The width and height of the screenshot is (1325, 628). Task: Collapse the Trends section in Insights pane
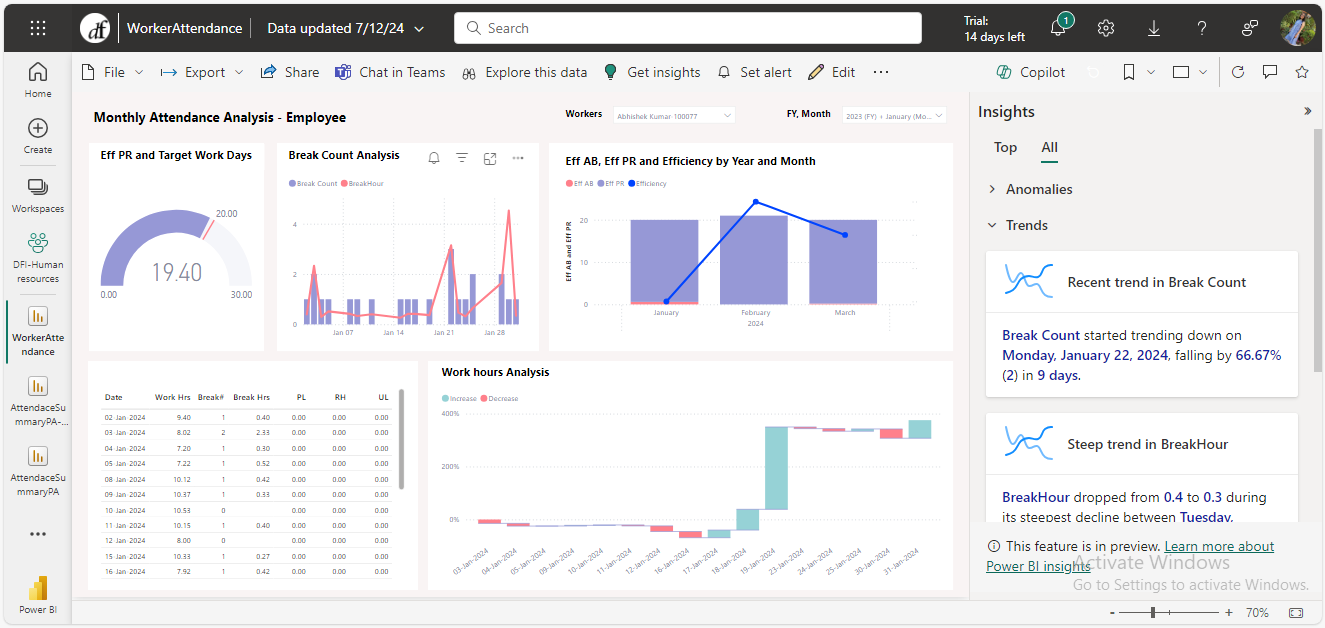(x=992, y=225)
